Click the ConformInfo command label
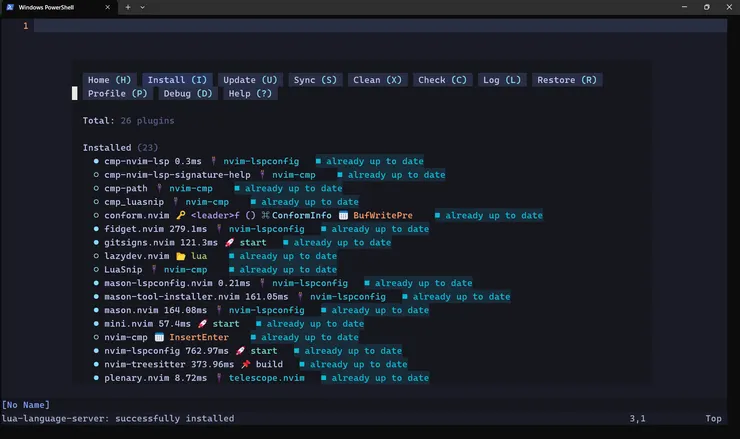This screenshot has width=740, height=439. point(302,215)
